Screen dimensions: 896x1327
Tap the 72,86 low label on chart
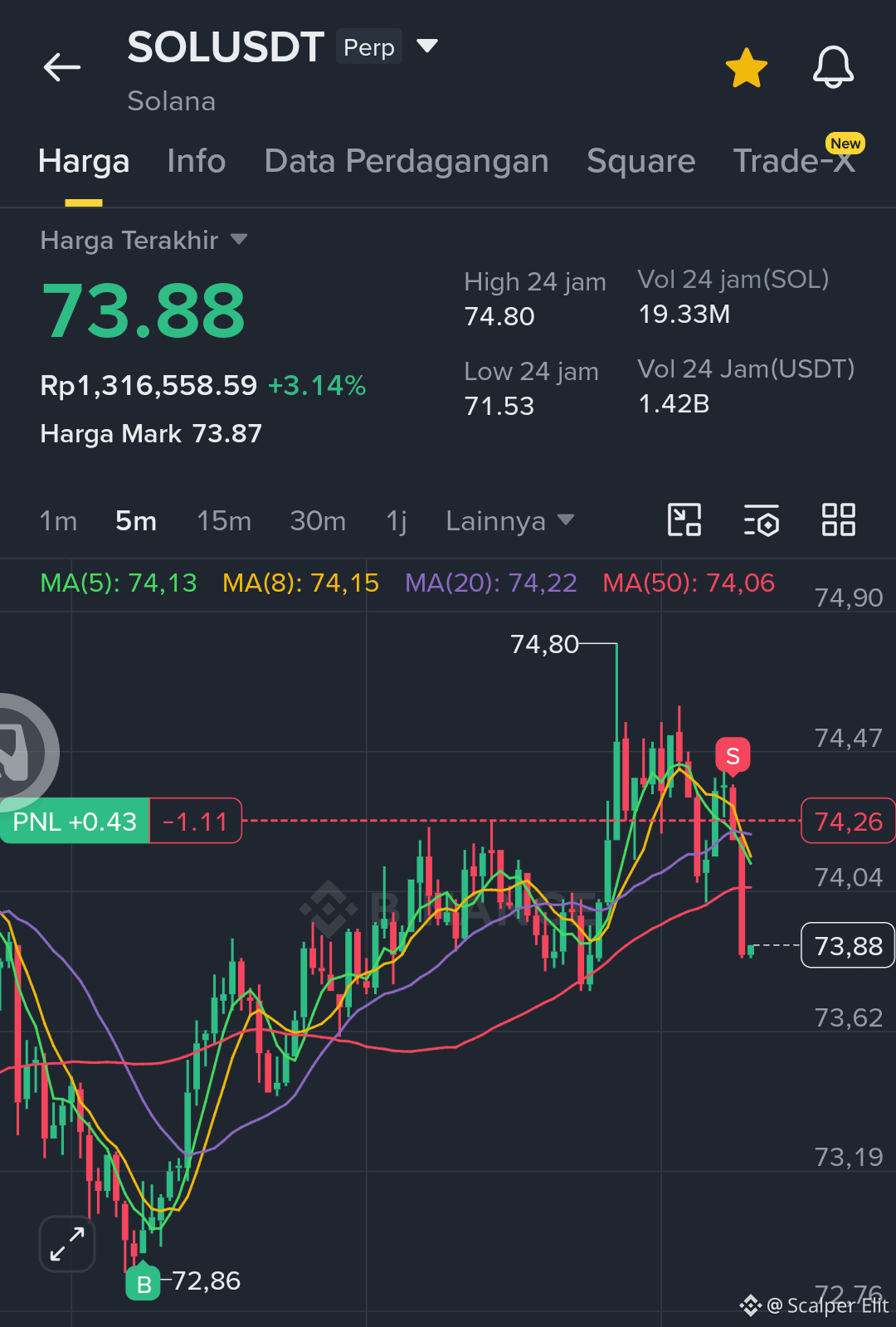(206, 1281)
